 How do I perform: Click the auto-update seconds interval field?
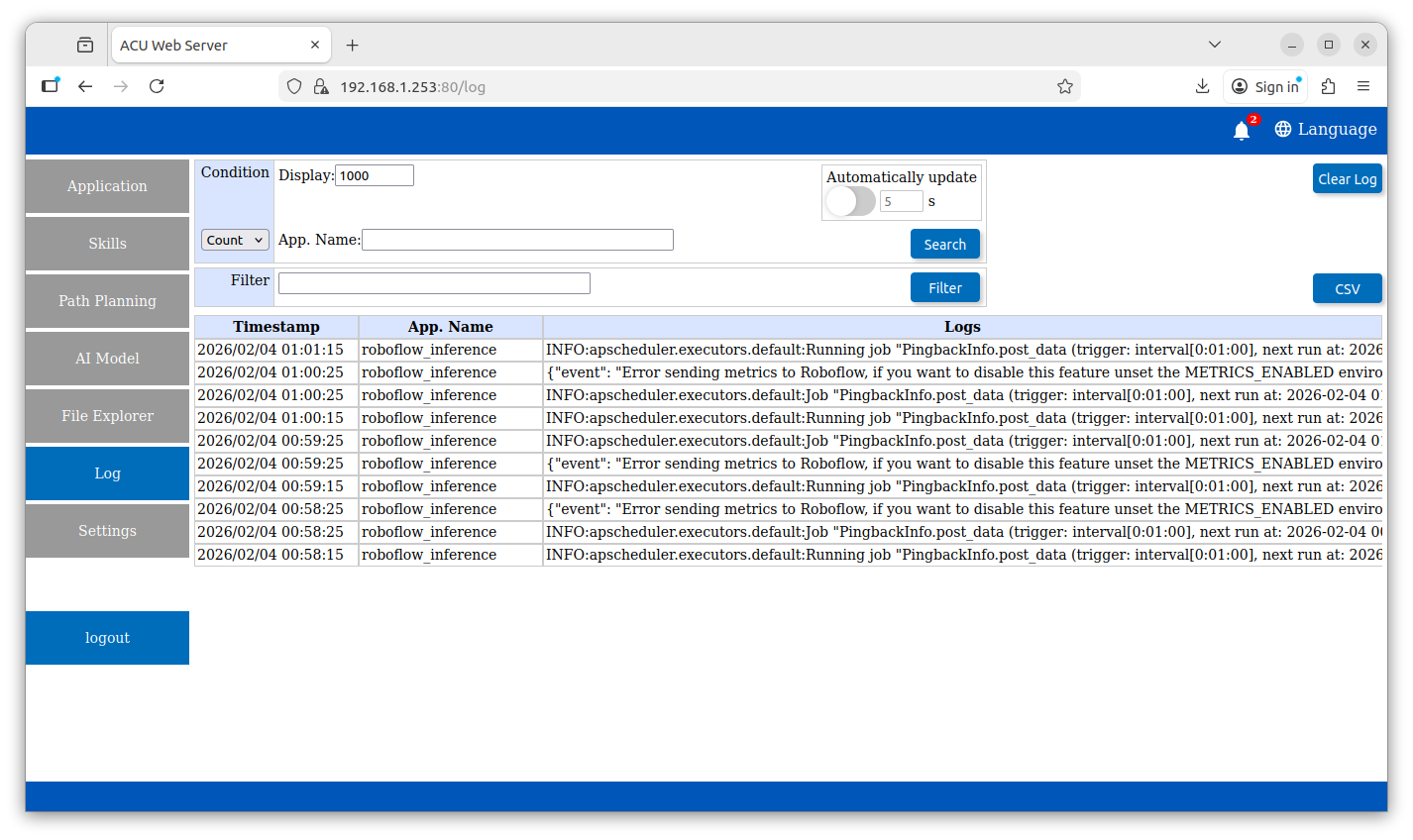(x=901, y=201)
